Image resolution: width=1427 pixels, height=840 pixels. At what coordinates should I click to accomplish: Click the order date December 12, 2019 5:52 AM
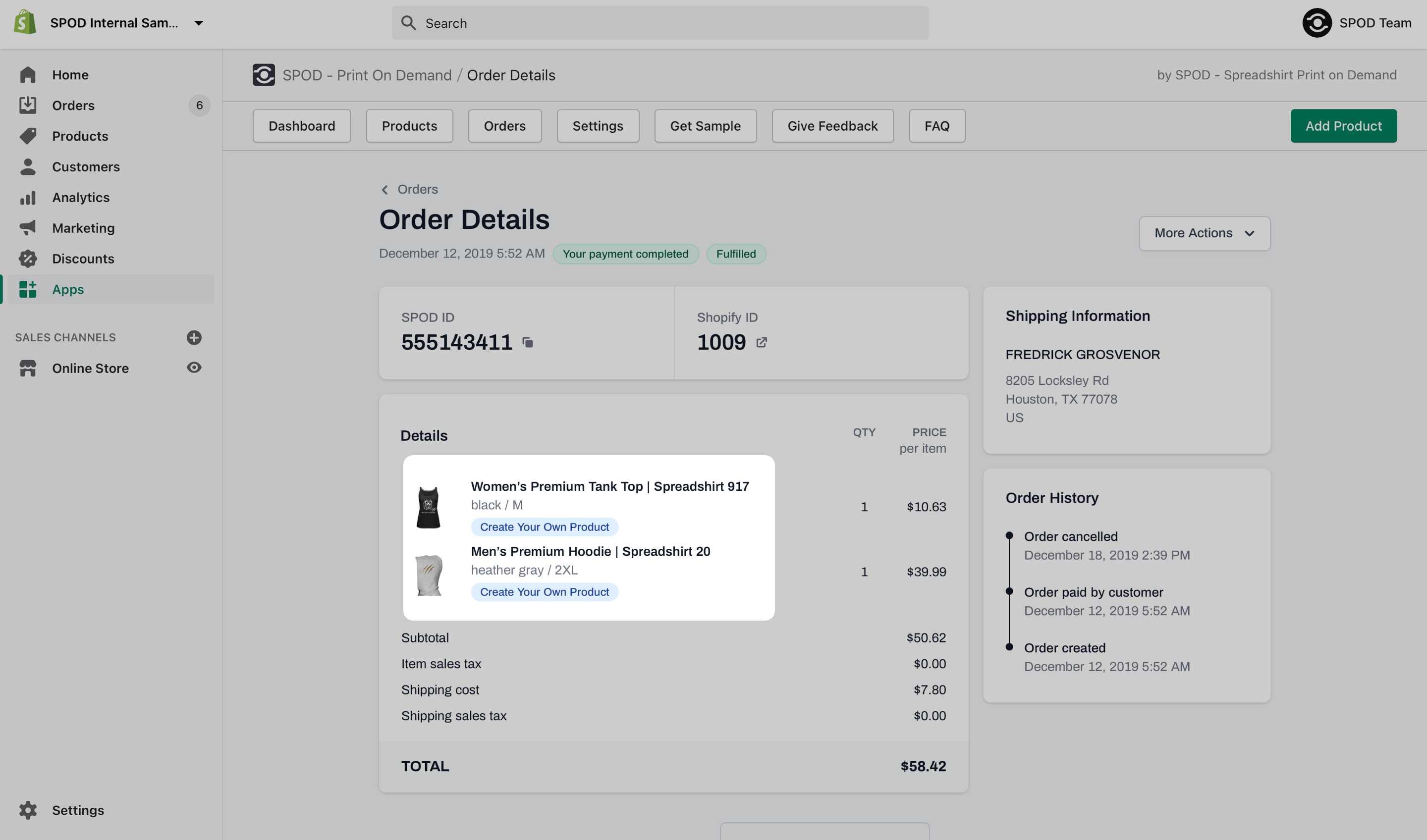pyautogui.click(x=461, y=253)
